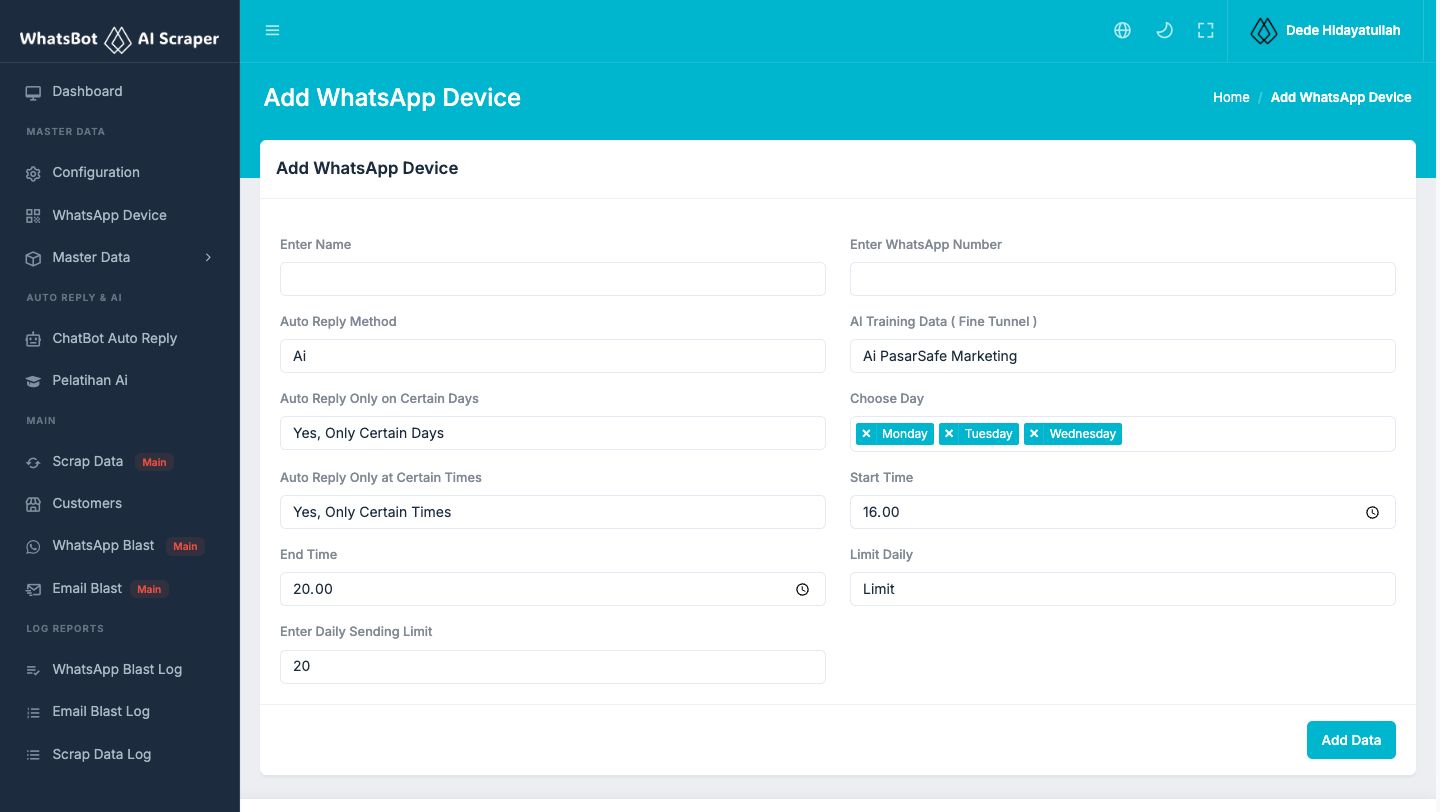
Task: Open the Auto Reply Method dropdown
Action: coord(553,356)
